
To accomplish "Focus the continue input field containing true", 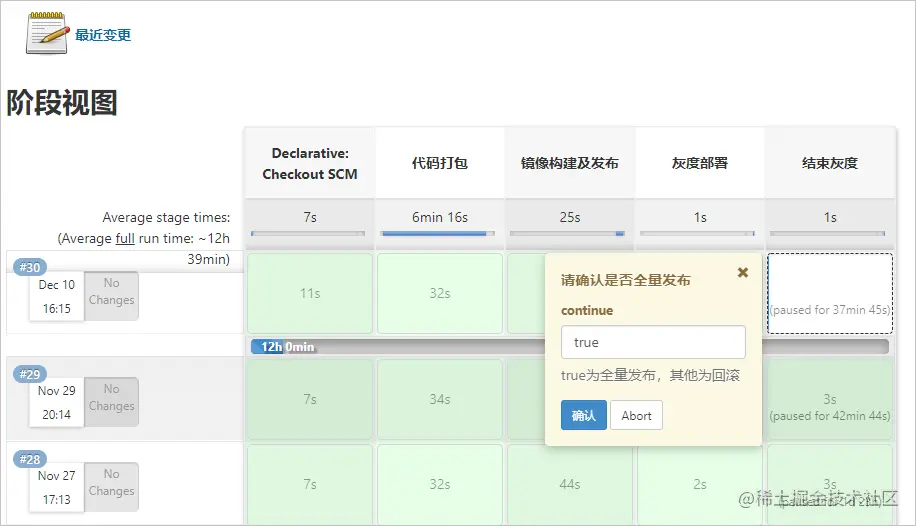I will pos(653,342).
